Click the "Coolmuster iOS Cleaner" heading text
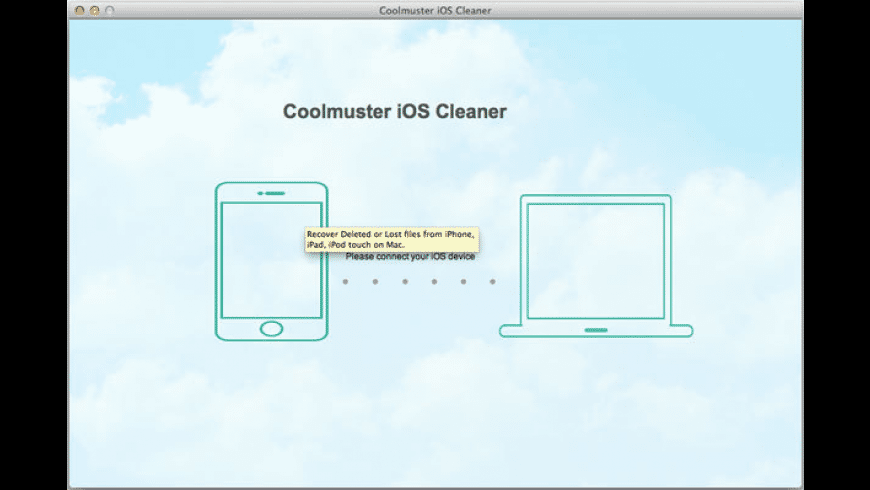This screenshot has height=490, width=870. tap(394, 111)
